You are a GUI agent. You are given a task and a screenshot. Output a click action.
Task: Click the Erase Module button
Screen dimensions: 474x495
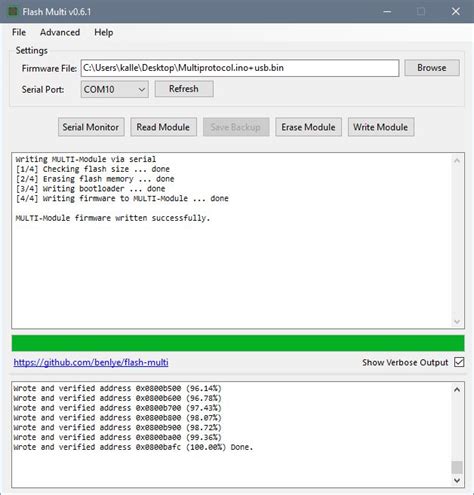click(x=308, y=127)
